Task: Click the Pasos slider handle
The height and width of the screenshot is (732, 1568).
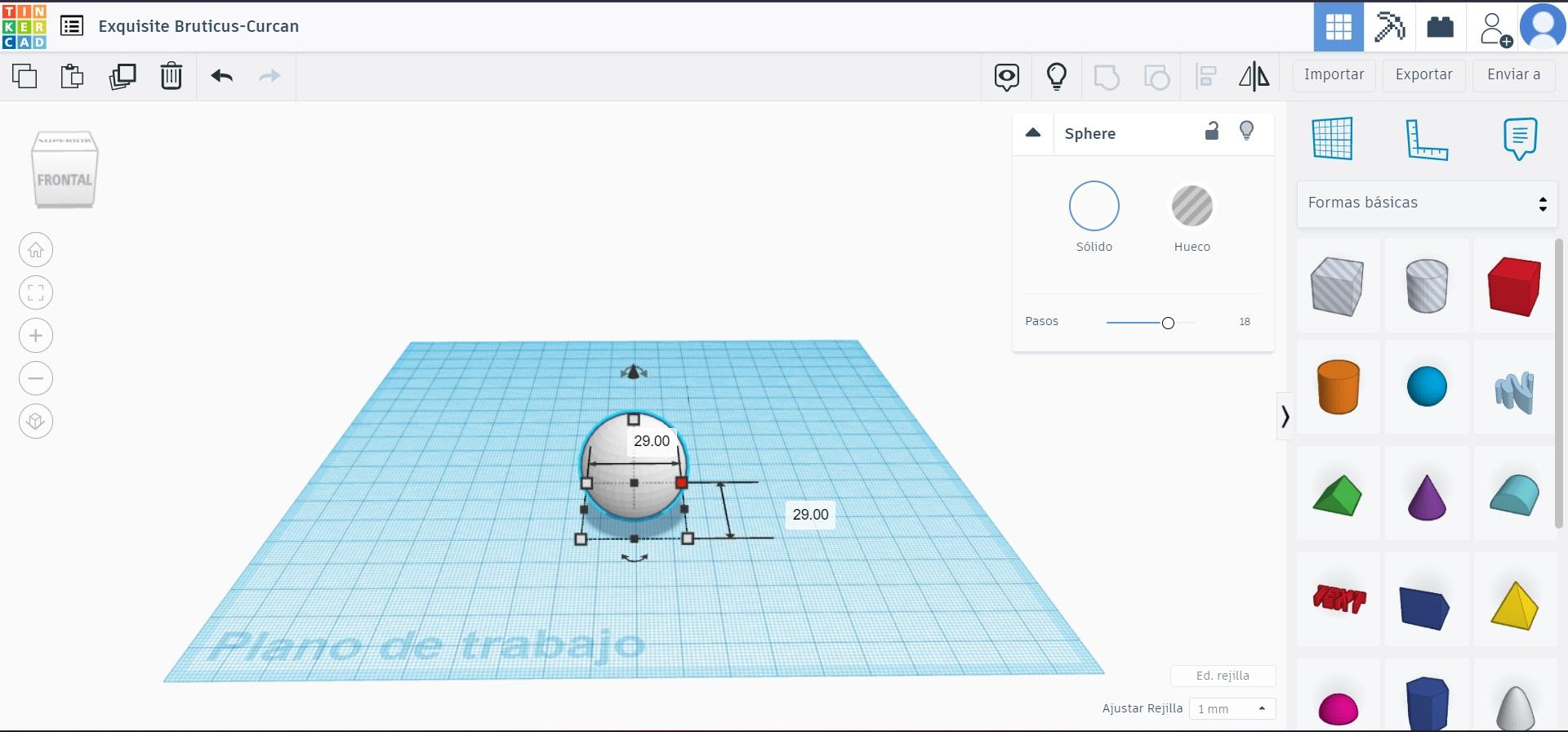Action: pyautogui.click(x=1168, y=323)
